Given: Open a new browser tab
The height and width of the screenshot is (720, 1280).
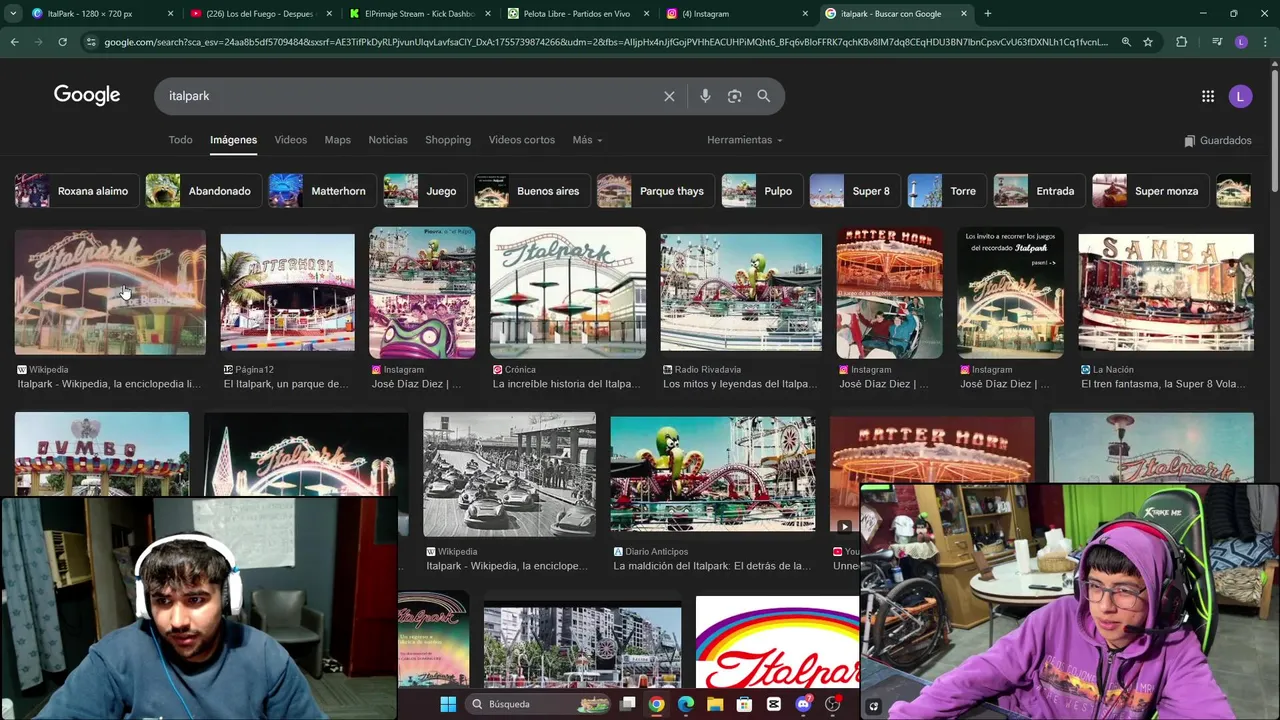Looking at the screenshot, I should (988, 14).
